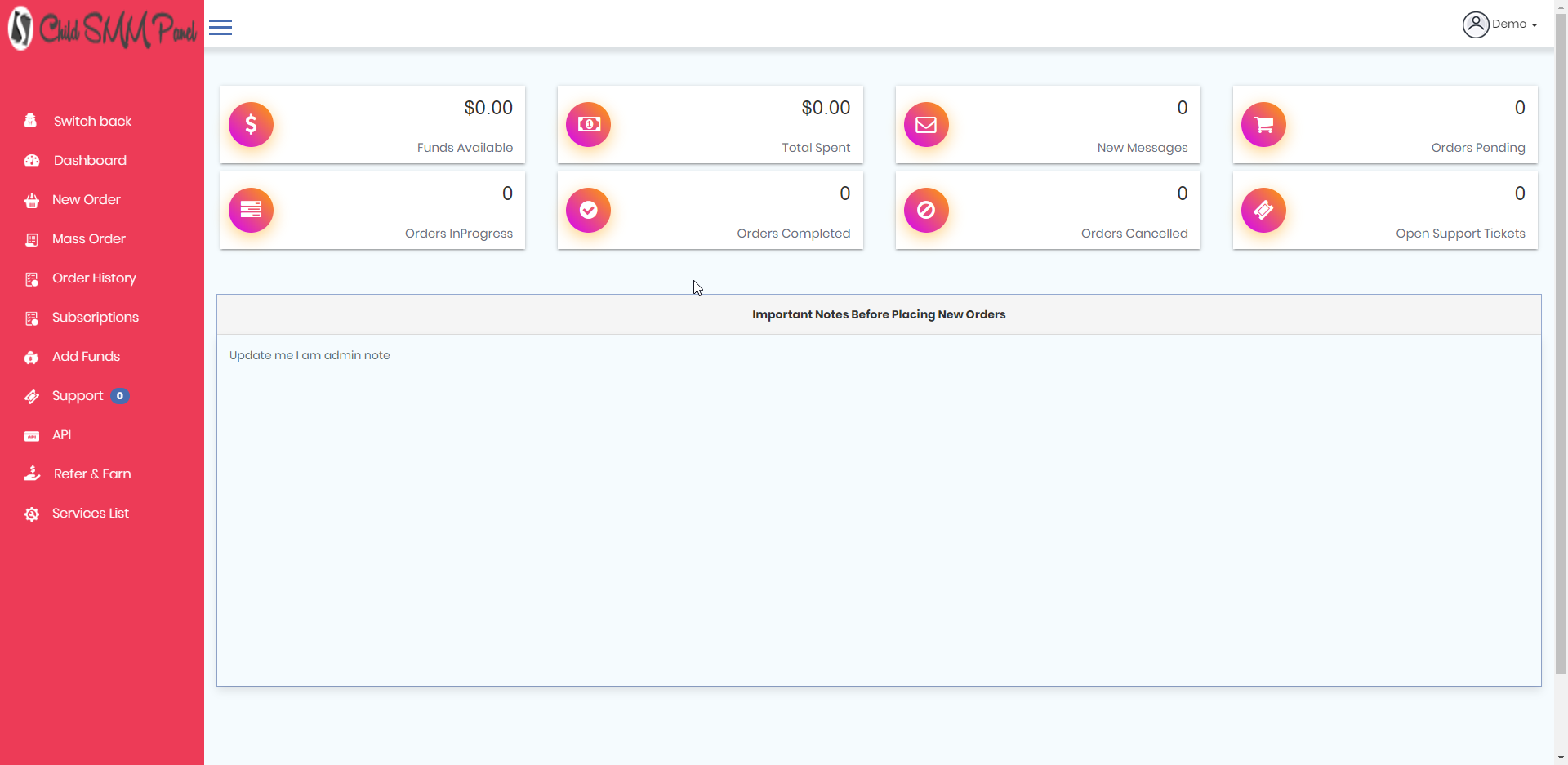Image resolution: width=1568 pixels, height=765 pixels.
Task: Click the banknote Total Spent icon
Action: [588, 124]
